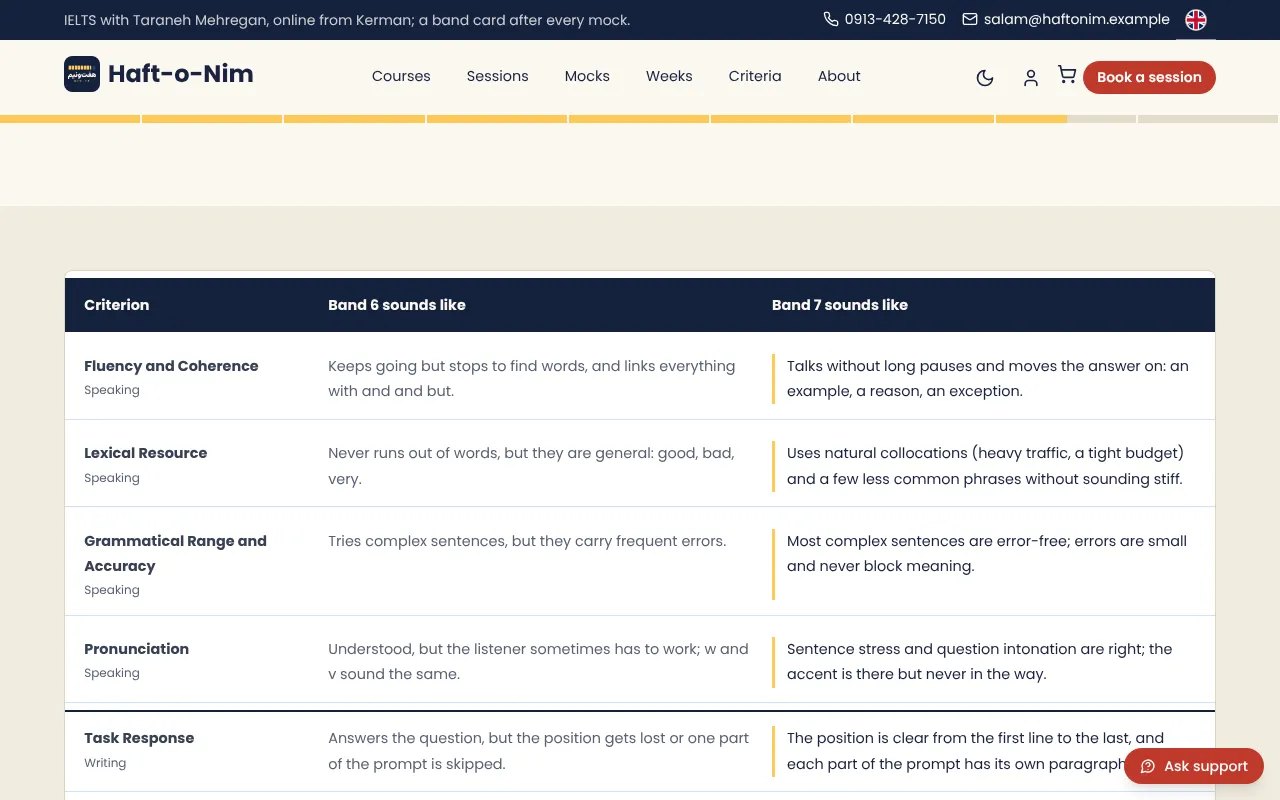The width and height of the screenshot is (1280, 800).
Task: Open the Mocks navigation link
Action: click(x=587, y=76)
